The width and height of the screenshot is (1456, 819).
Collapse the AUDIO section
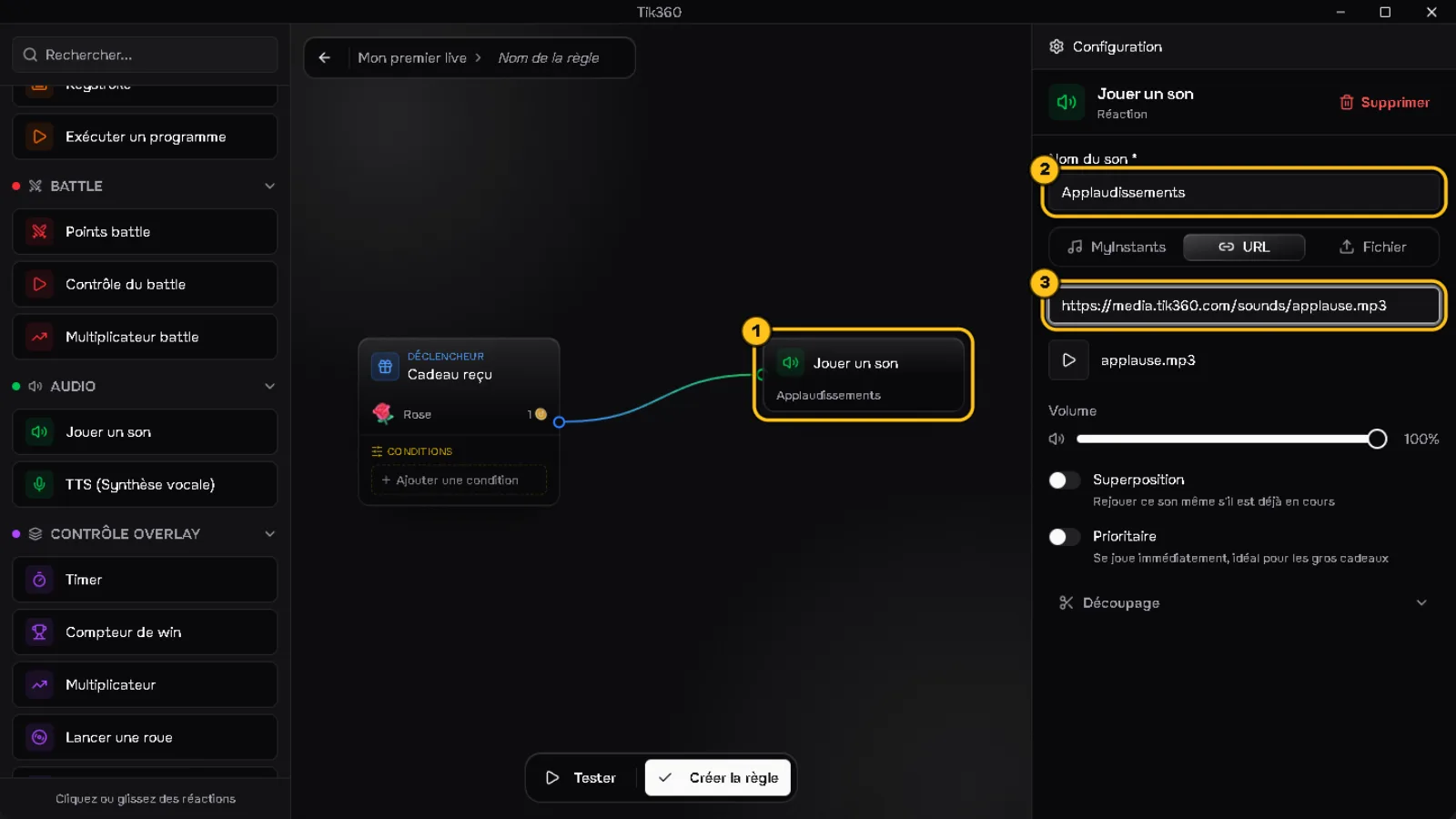point(269,386)
